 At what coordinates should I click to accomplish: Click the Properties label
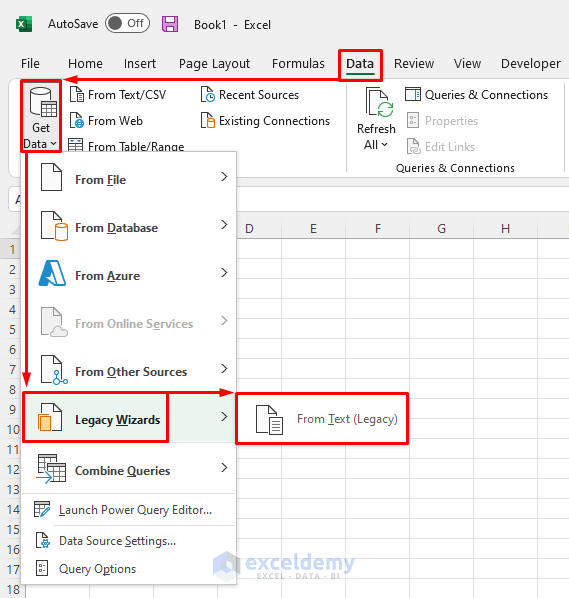[x=451, y=121]
